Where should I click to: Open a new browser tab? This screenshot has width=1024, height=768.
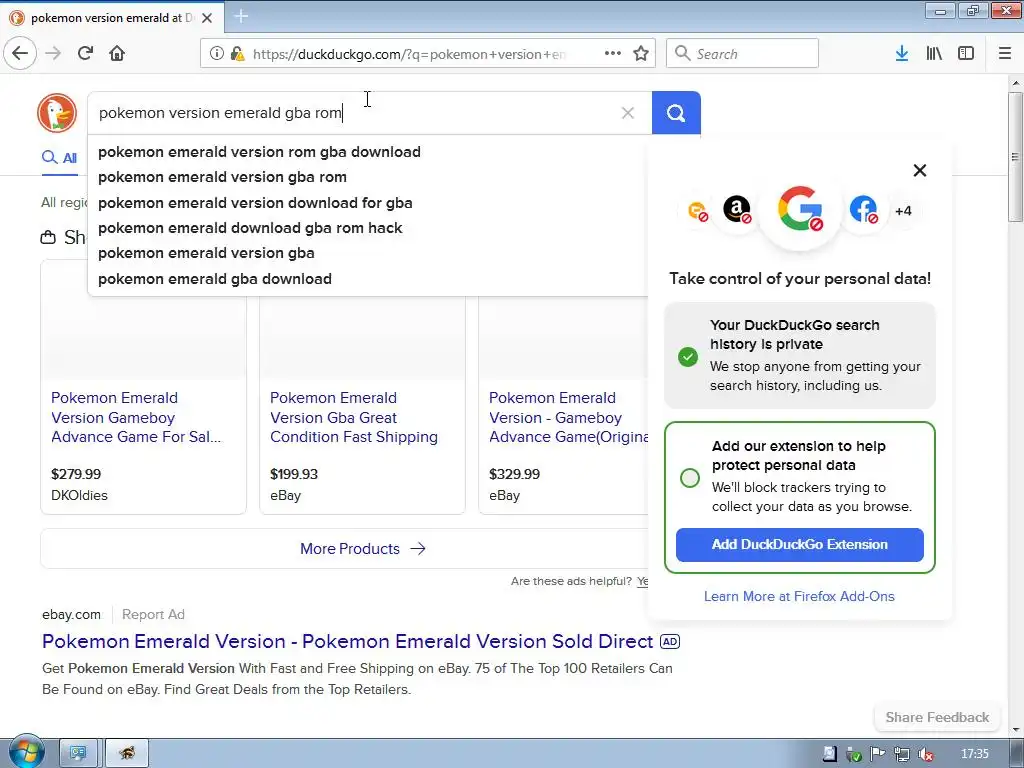(x=241, y=16)
